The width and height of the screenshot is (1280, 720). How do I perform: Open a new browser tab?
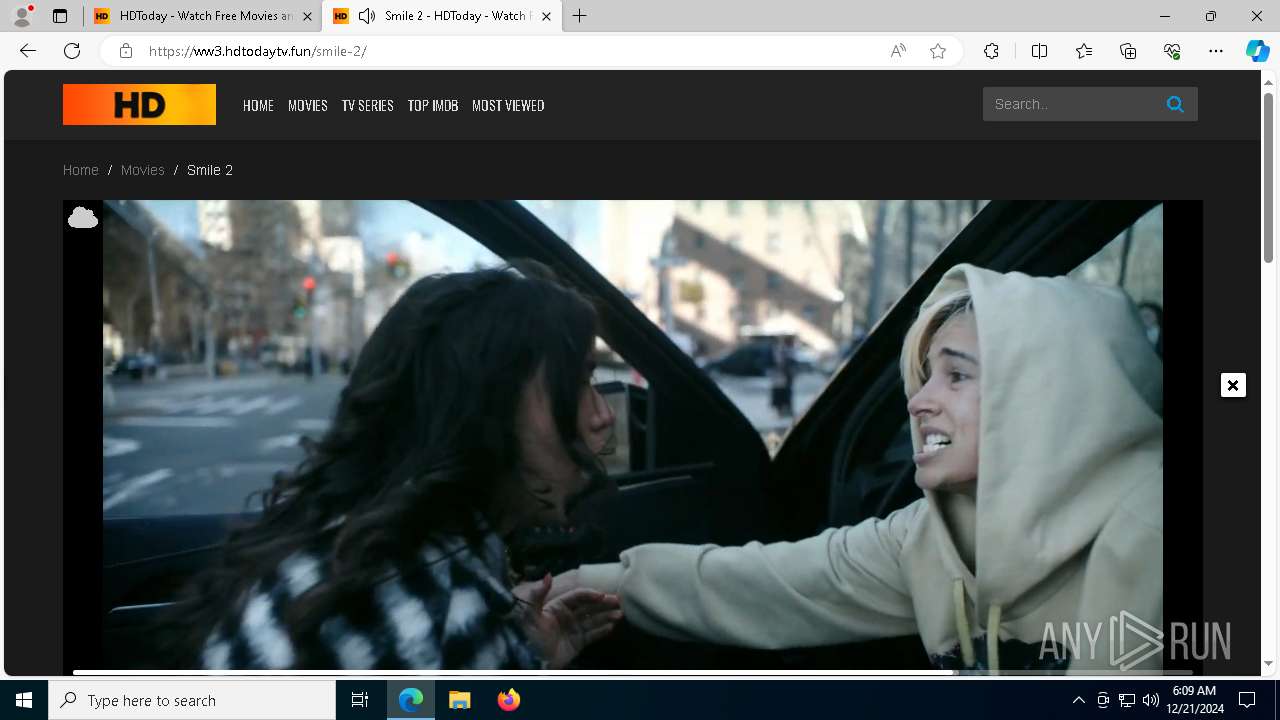580,16
